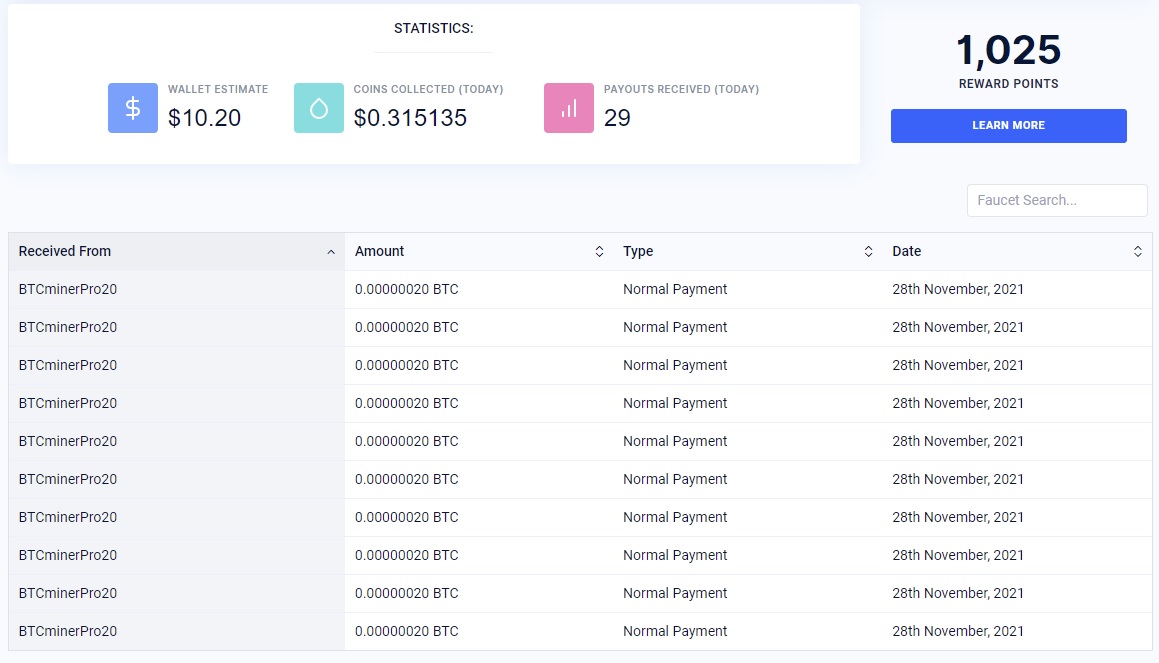Click the $0.315135 coins collected value

(410, 118)
